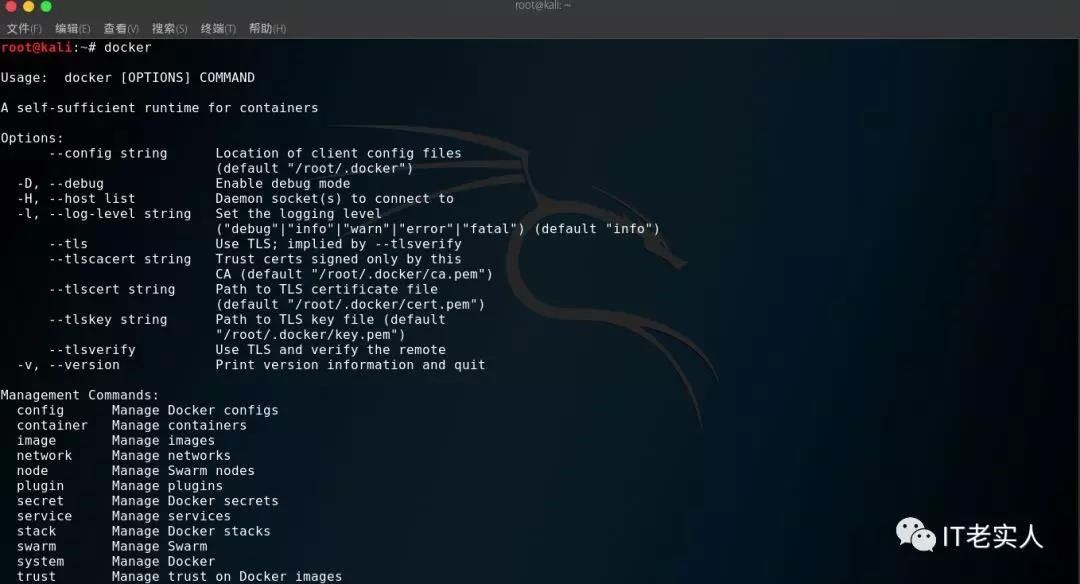The height and width of the screenshot is (584, 1080).
Task: Click the 'node' management command
Action: [32, 471]
